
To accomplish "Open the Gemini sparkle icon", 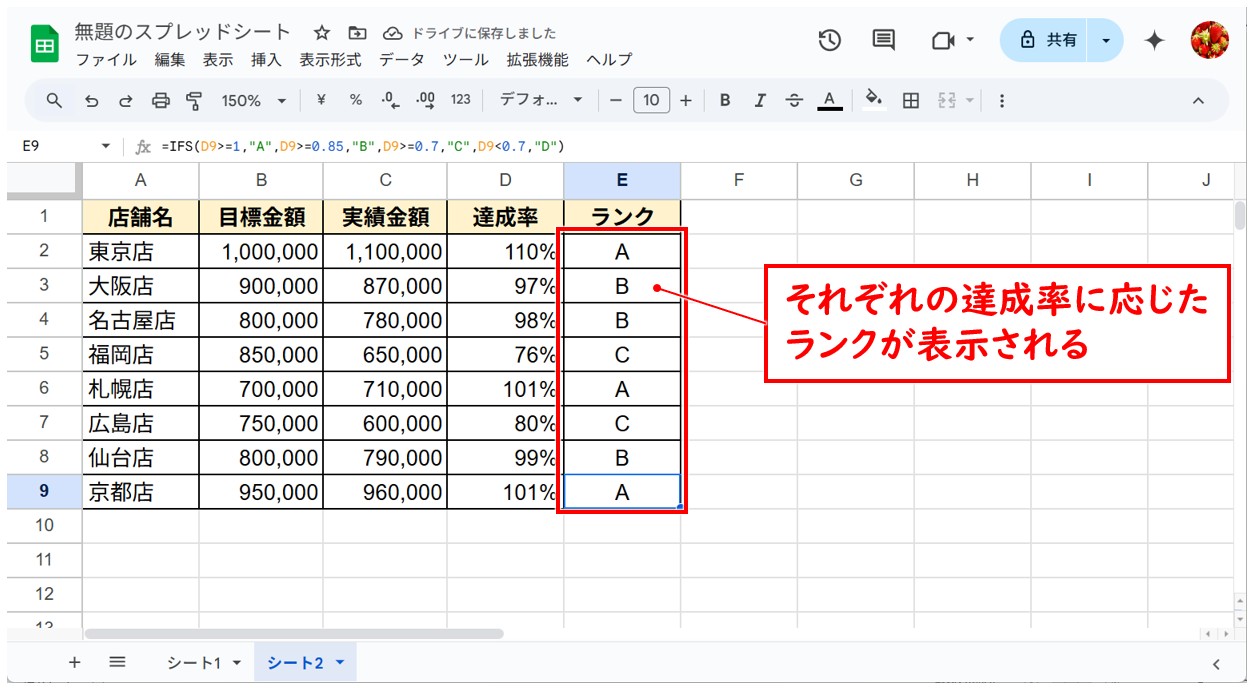I will (x=1155, y=40).
